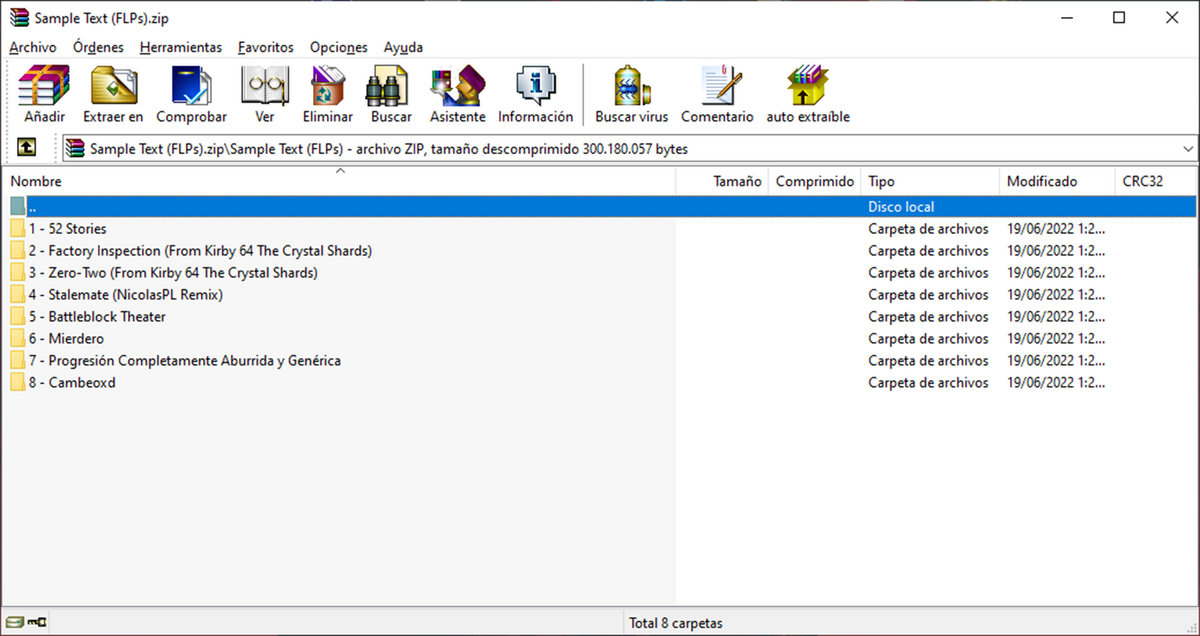Show archive Información icon
1200x636 pixels.
click(x=535, y=94)
